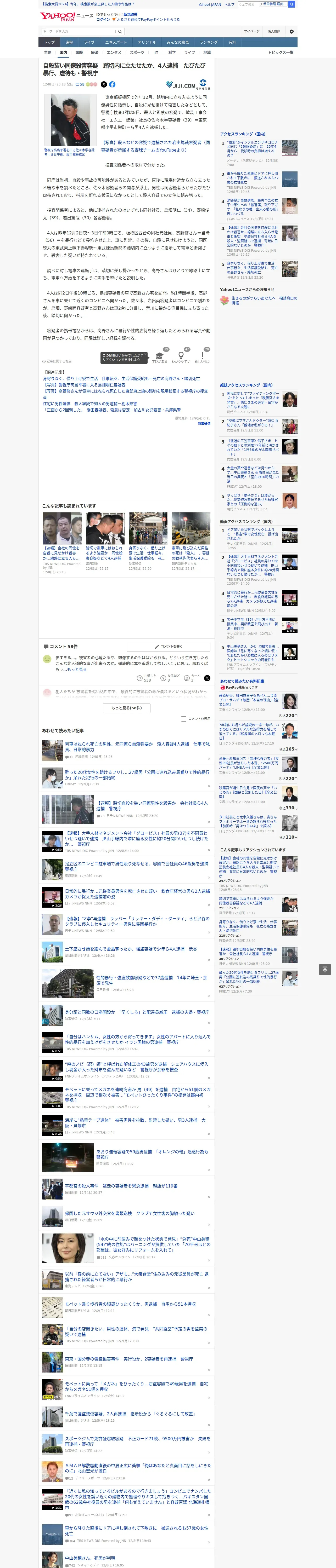Click the コメントを書く button
The width and height of the screenshot is (336, 1568).
[169, 647]
